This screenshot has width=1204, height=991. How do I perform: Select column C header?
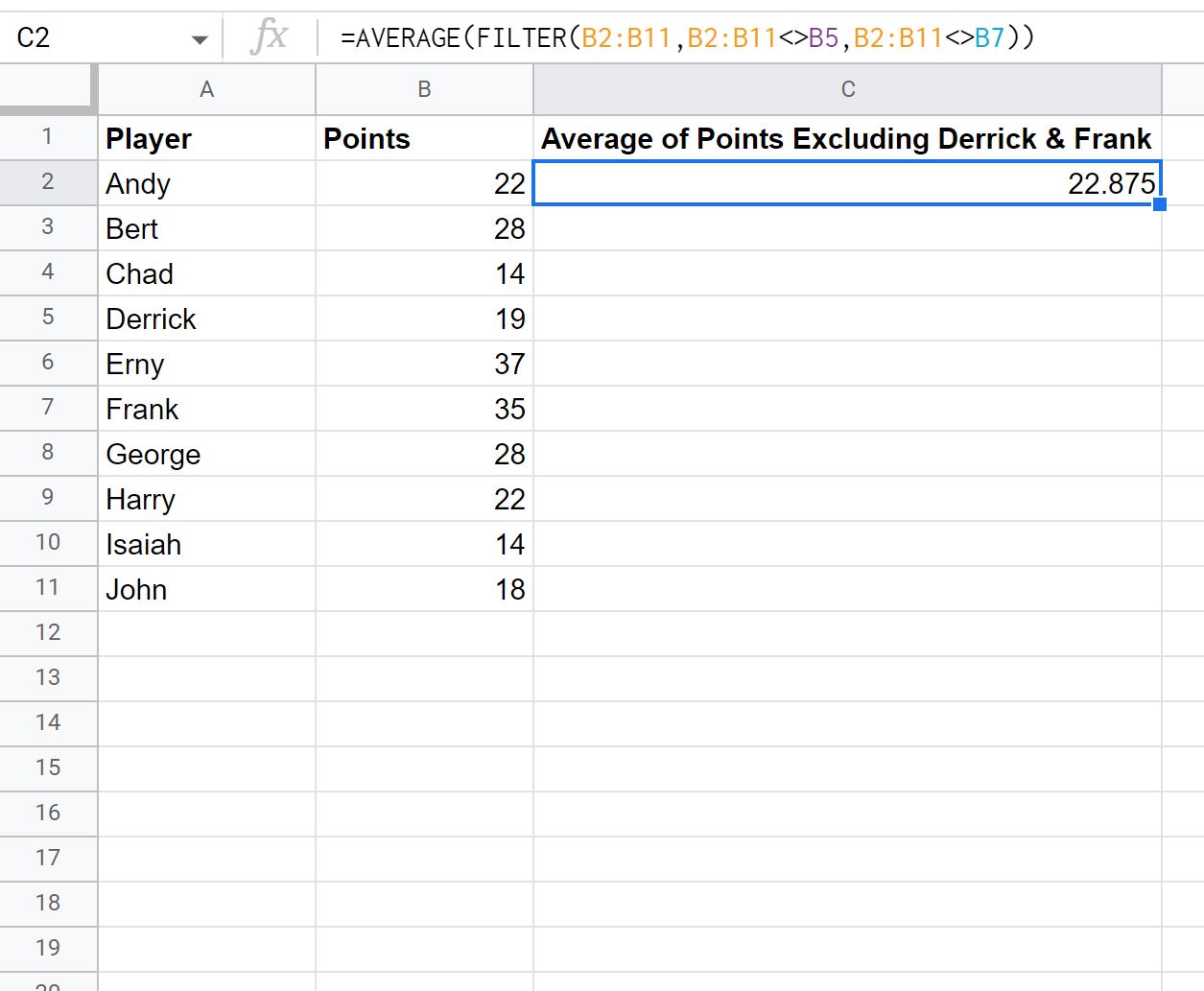[846, 88]
